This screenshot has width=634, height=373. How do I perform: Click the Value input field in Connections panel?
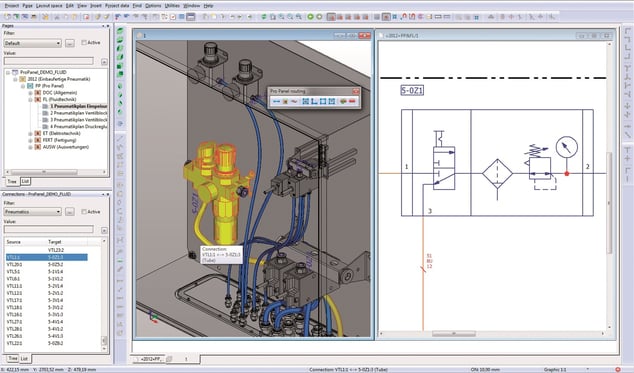pos(49,230)
